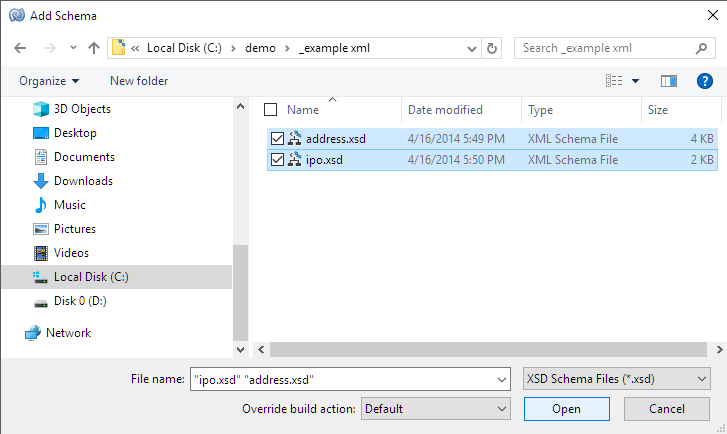
Task: Click the address.xsd file icon
Action: [295, 138]
